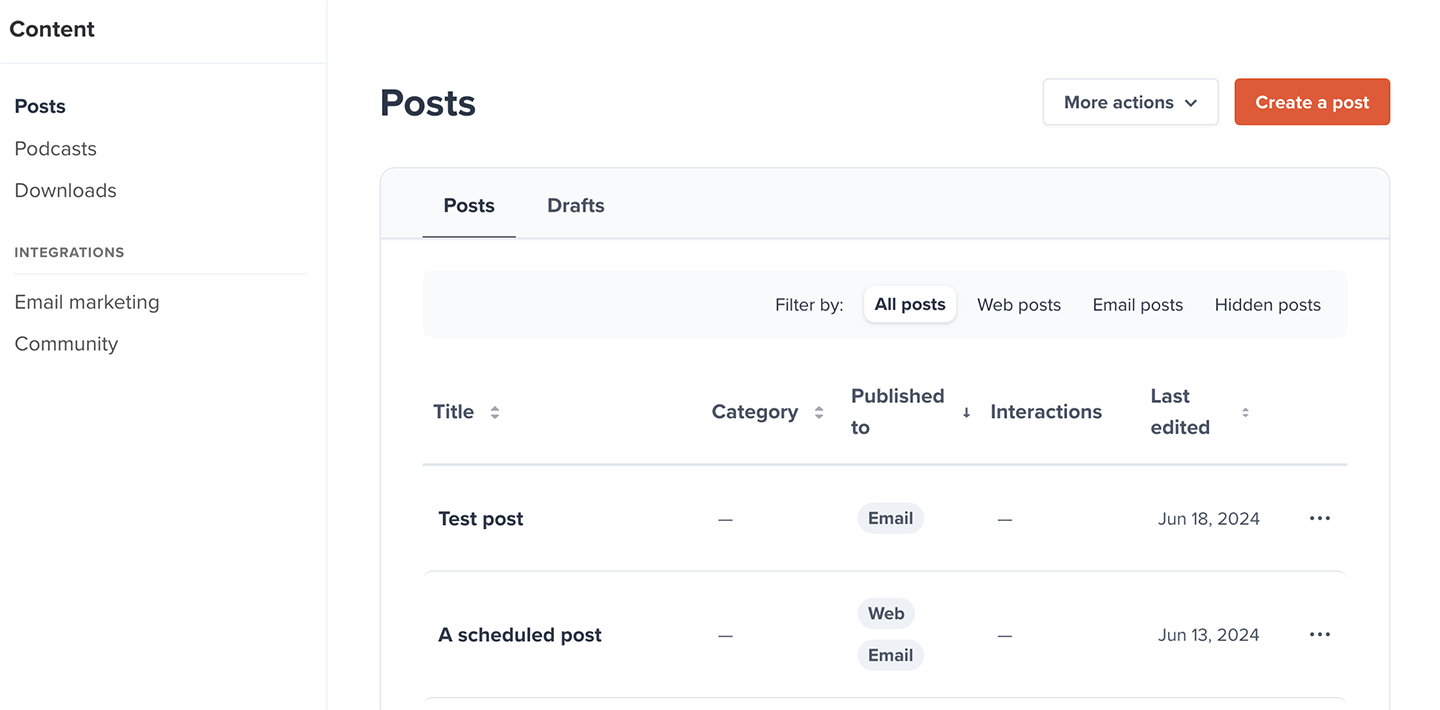The height and width of the screenshot is (710, 1440).
Task: Open options menu for A scheduled post
Action: click(1320, 634)
